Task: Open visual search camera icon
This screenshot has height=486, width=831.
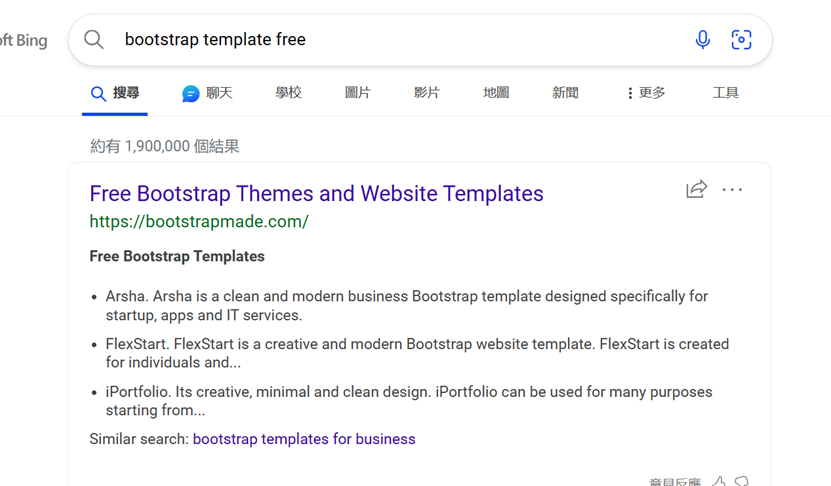Action: (741, 40)
